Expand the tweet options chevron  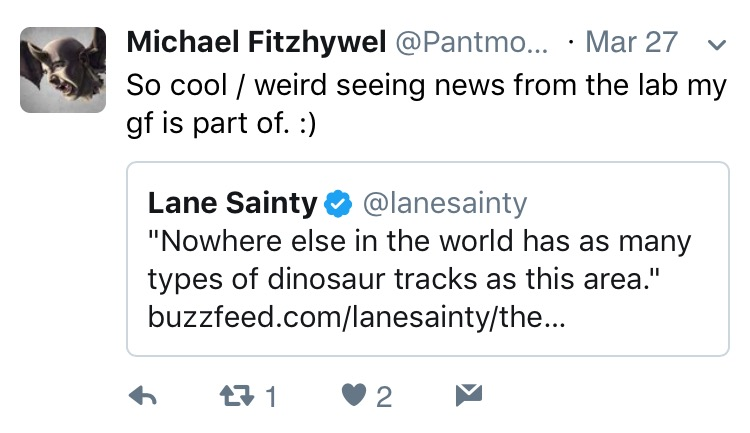pos(714,44)
